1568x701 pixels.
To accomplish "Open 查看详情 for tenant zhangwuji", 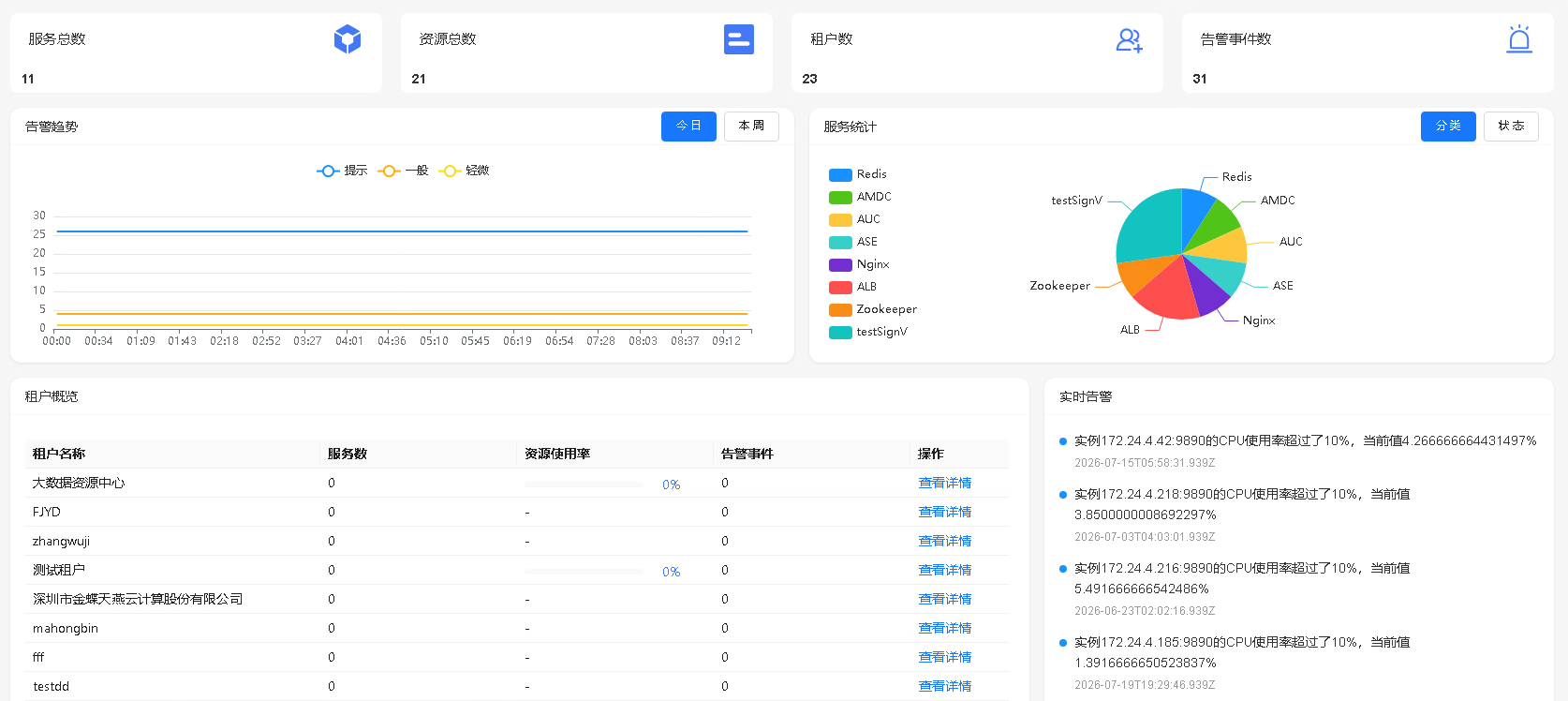I will tap(944, 541).
